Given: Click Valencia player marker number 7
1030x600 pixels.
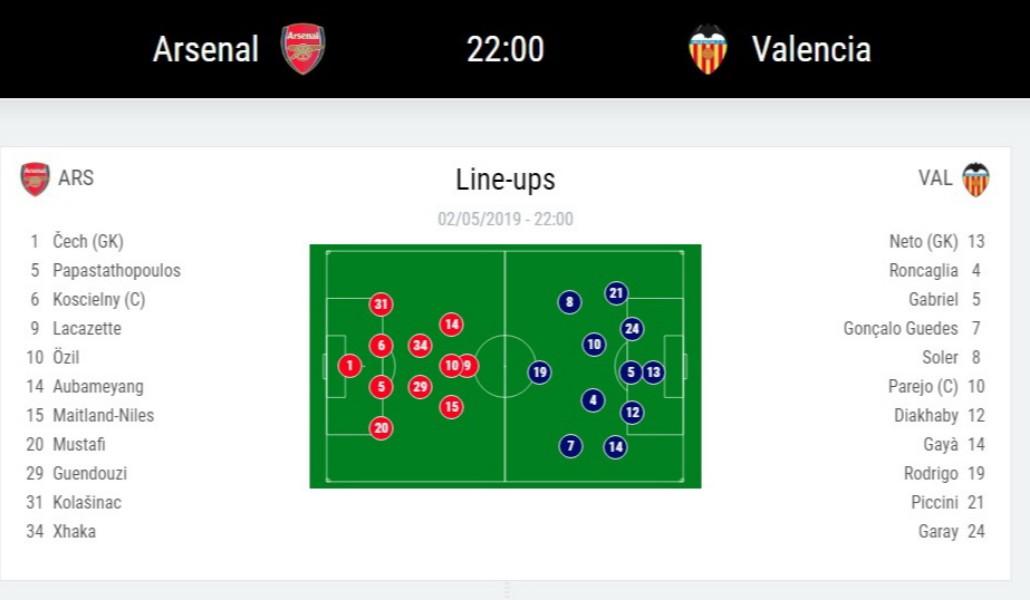Looking at the screenshot, I should (570, 446).
